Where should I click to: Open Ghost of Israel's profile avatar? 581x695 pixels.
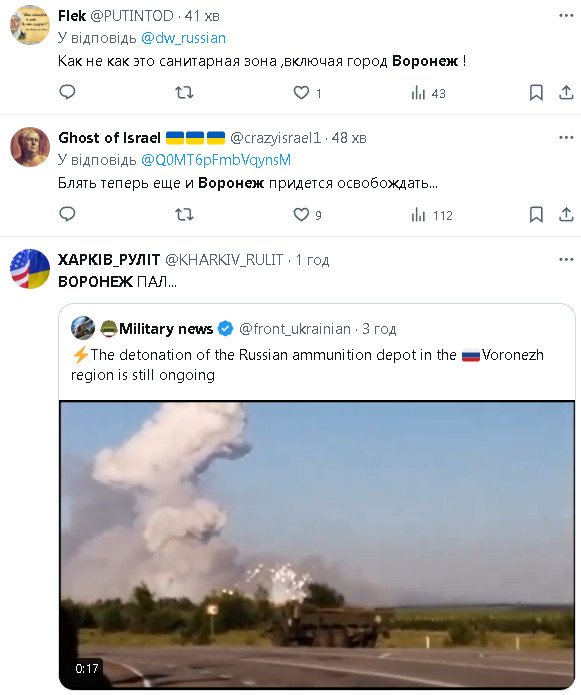tap(30, 147)
